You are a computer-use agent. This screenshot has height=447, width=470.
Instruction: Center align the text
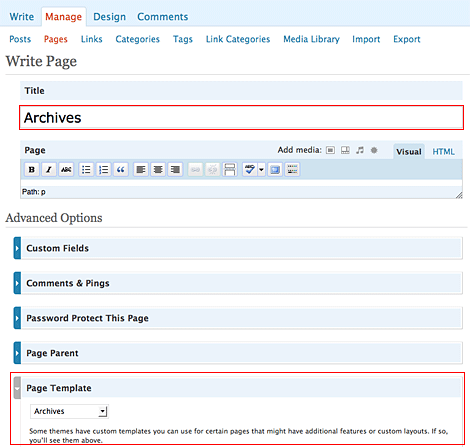click(158, 170)
